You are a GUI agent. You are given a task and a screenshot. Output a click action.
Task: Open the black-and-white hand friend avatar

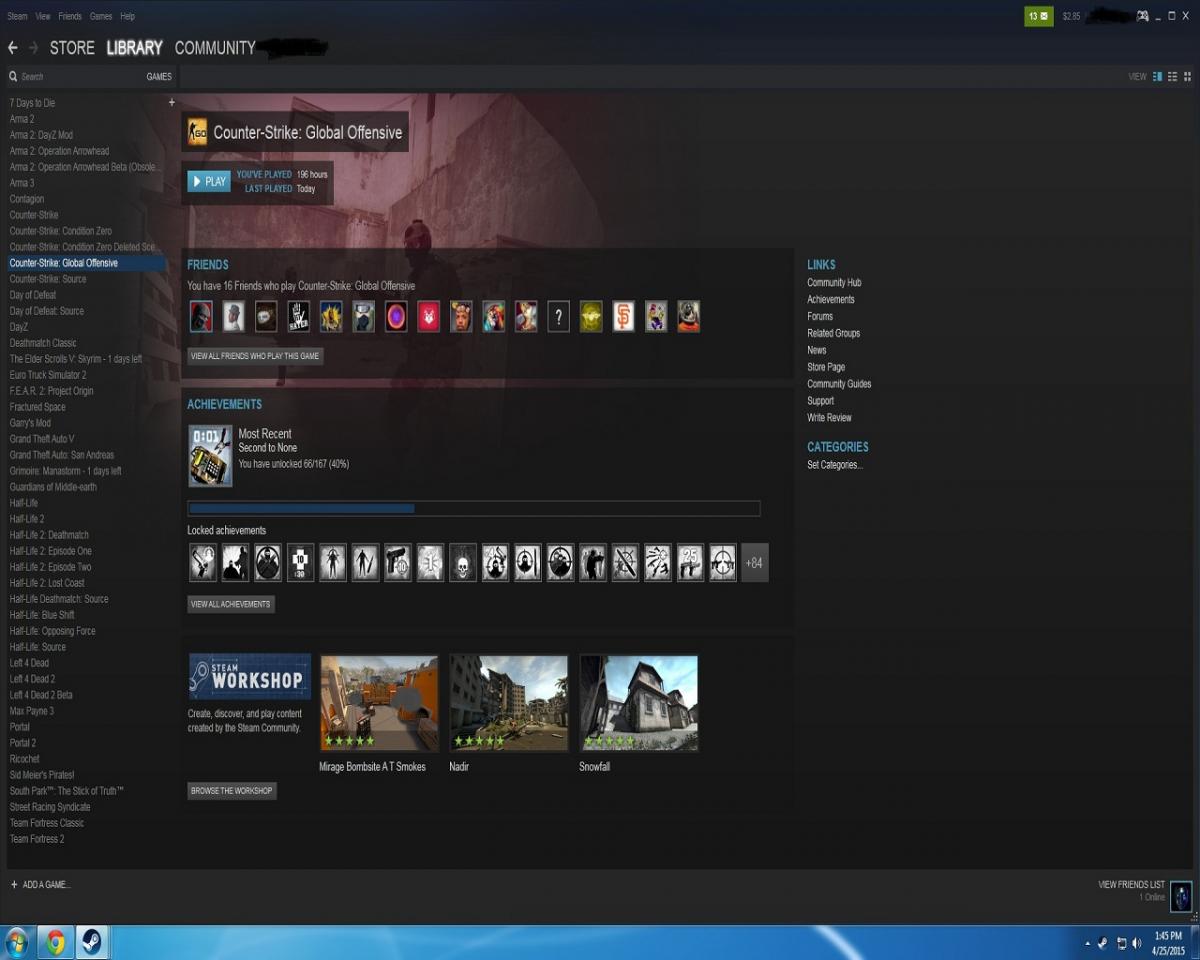[x=299, y=316]
